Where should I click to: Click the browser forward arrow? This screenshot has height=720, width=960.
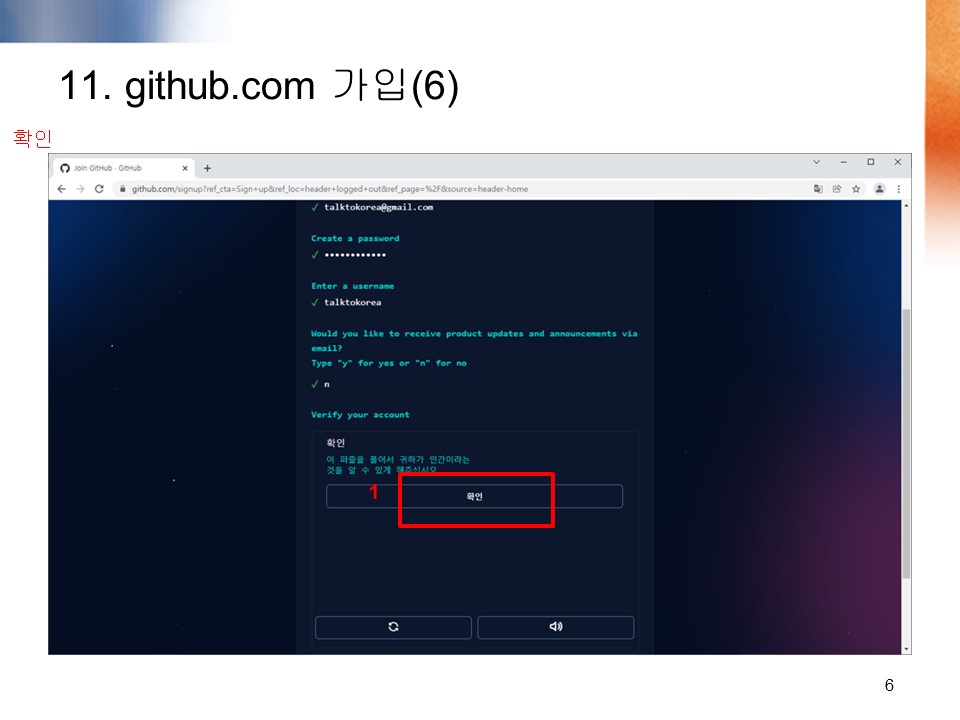pyautogui.click(x=80, y=189)
